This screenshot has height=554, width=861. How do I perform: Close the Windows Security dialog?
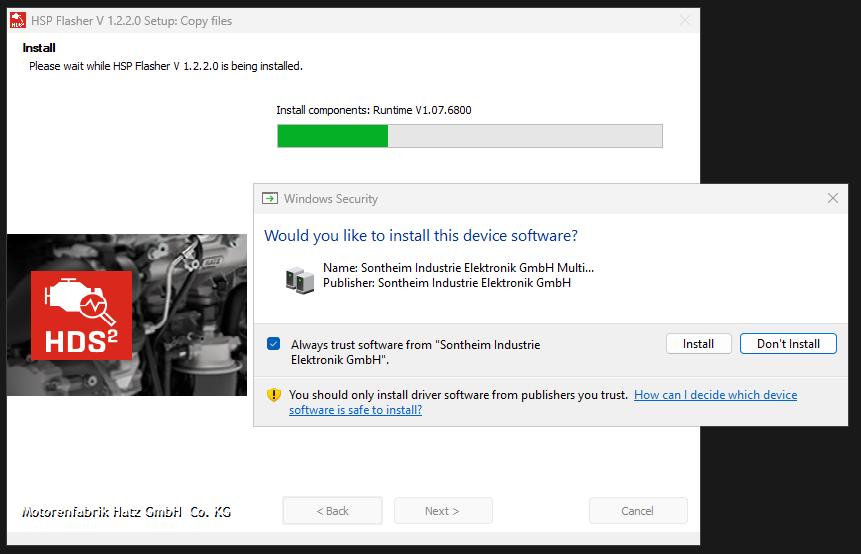coord(832,198)
